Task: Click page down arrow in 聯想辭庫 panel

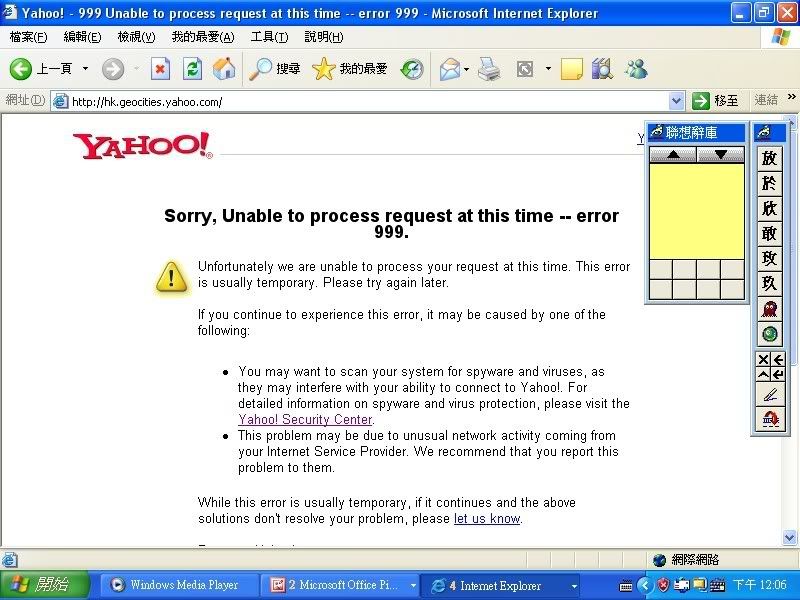Action: tap(720, 154)
